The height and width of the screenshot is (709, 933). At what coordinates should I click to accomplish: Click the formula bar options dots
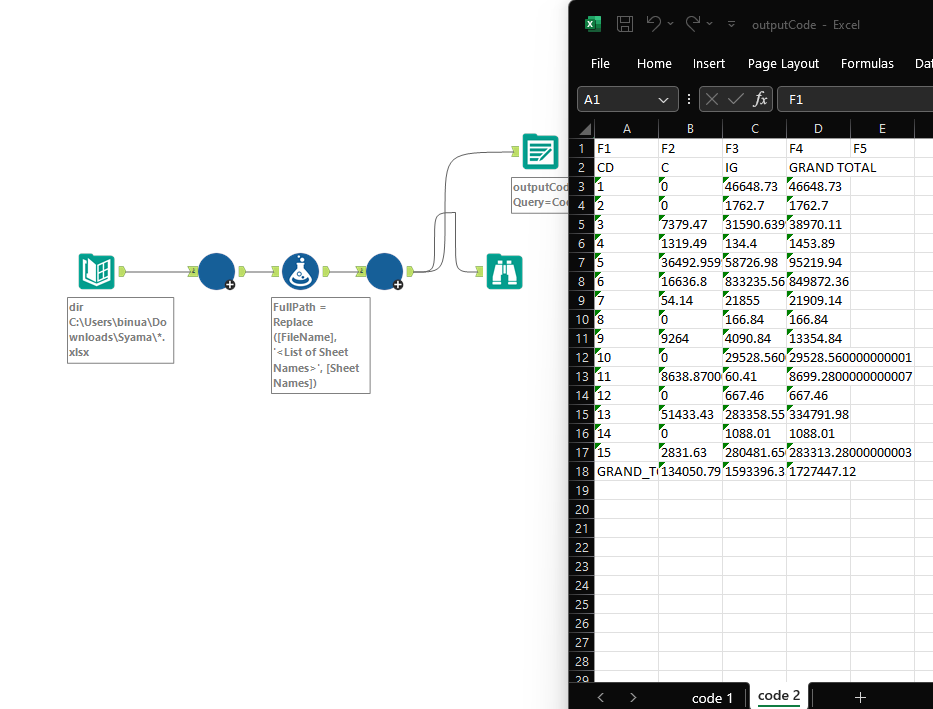pyautogui.click(x=688, y=99)
